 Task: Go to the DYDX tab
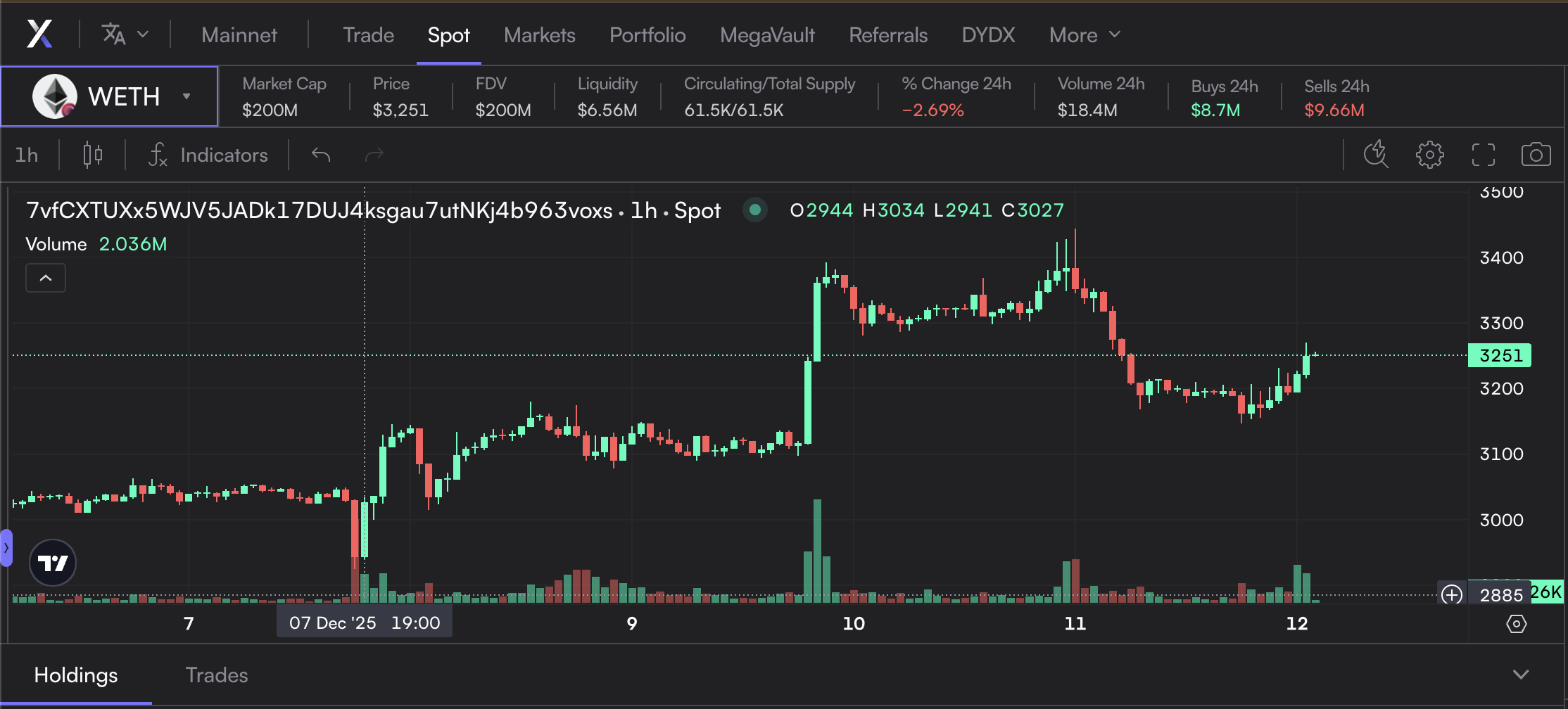point(988,34)
